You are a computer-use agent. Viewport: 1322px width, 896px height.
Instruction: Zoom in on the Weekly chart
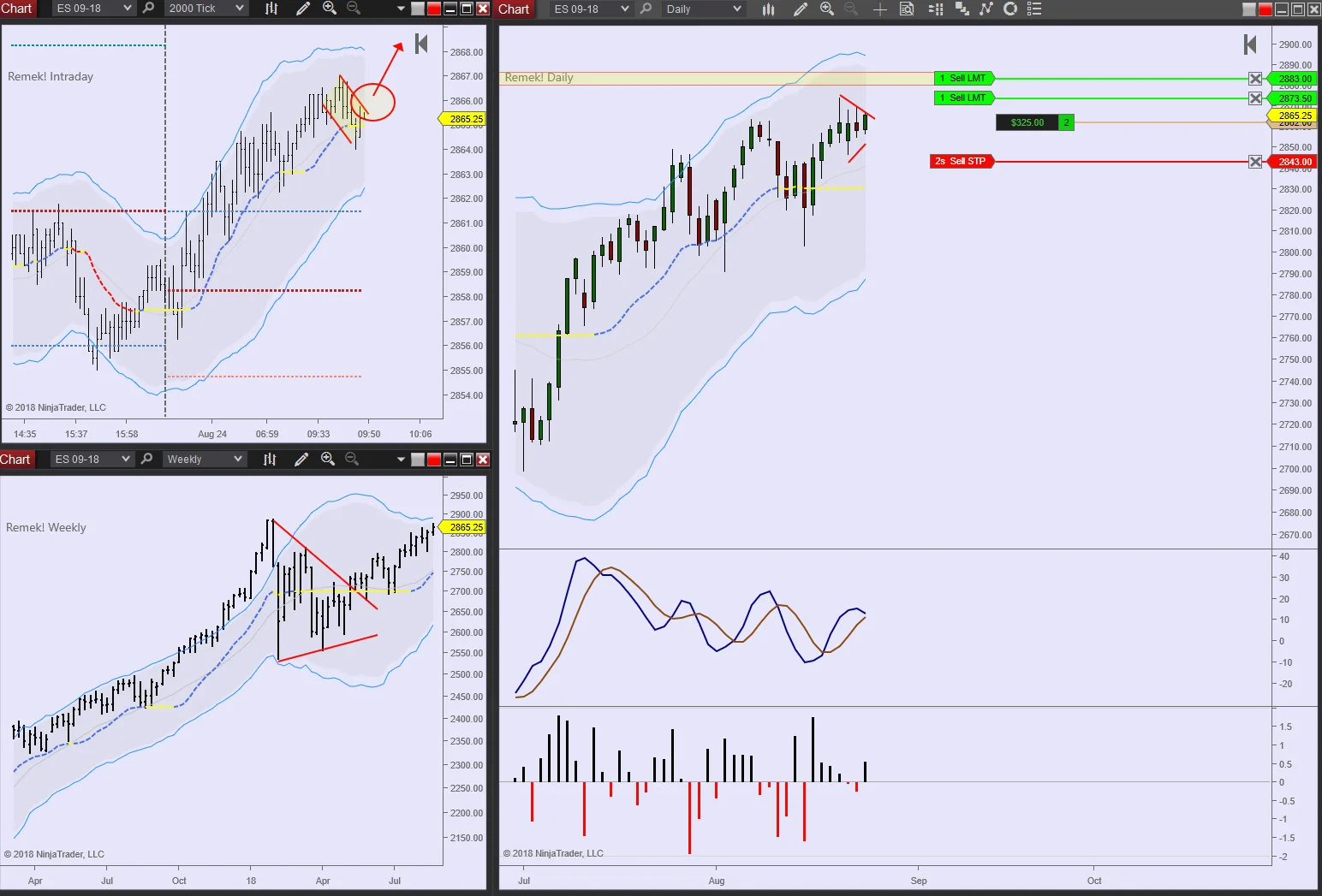(328, 459)
